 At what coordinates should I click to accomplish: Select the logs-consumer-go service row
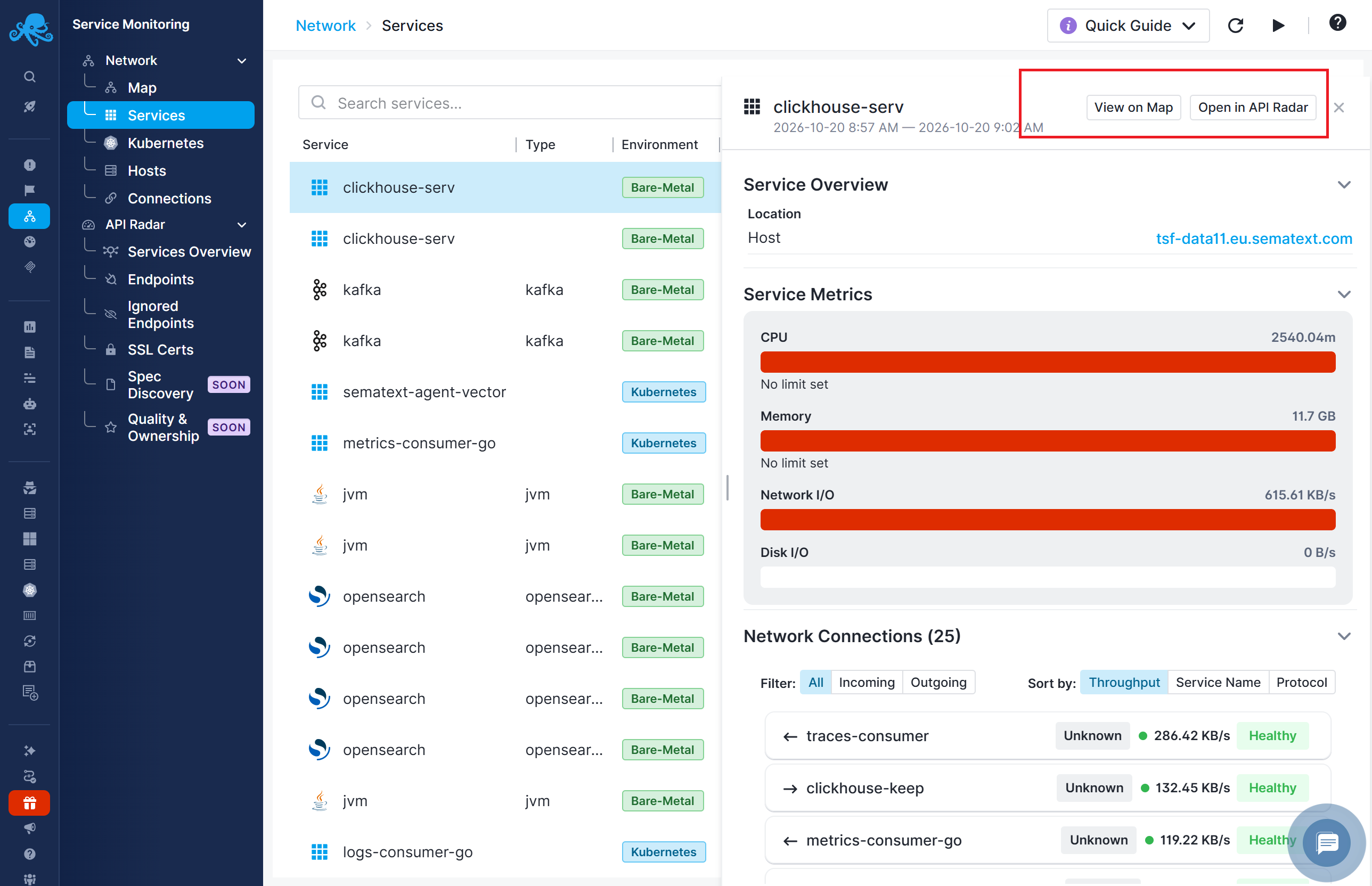505,851
